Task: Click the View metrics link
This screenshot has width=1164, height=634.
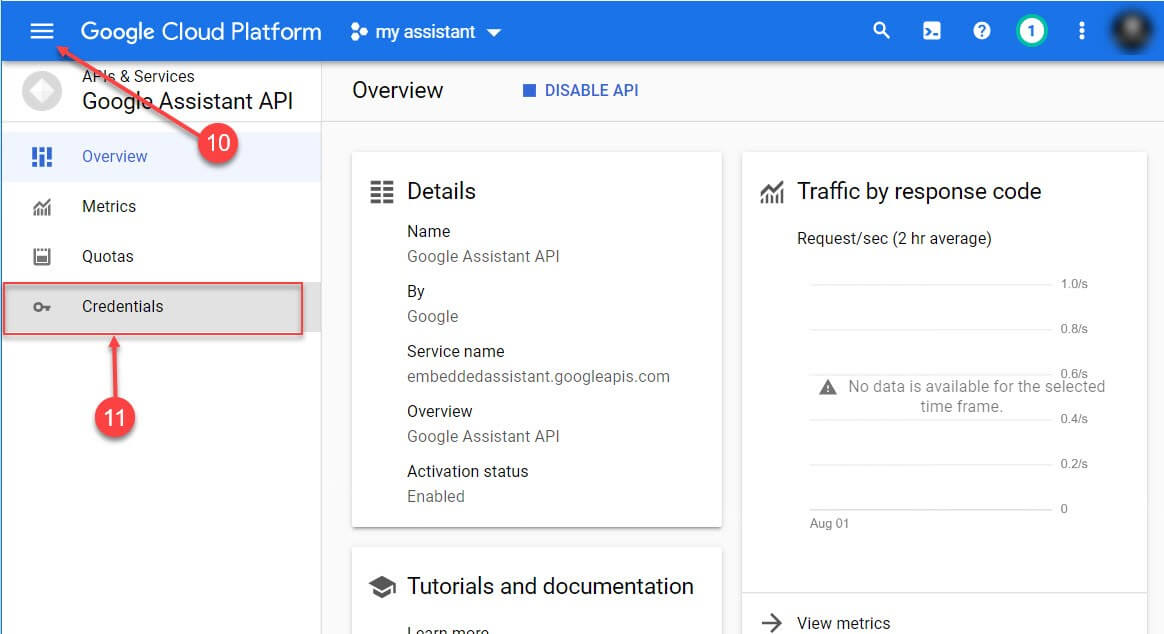Action: 842,623
